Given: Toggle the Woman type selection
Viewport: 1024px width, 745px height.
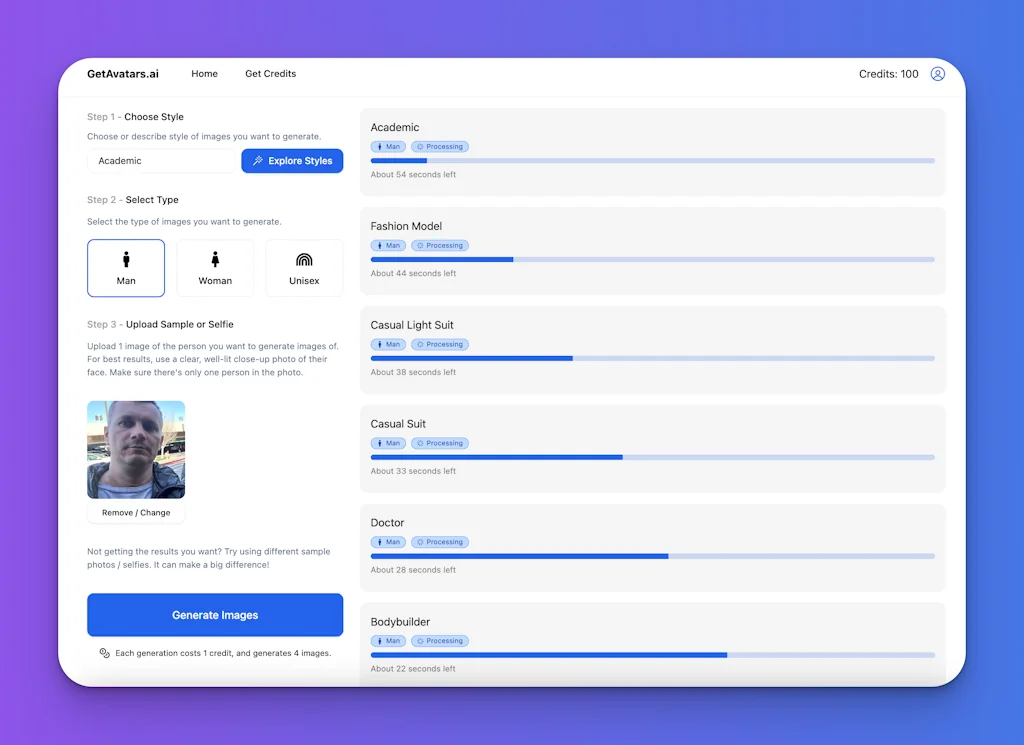Looking at the screenshot, I should (215, 268).
